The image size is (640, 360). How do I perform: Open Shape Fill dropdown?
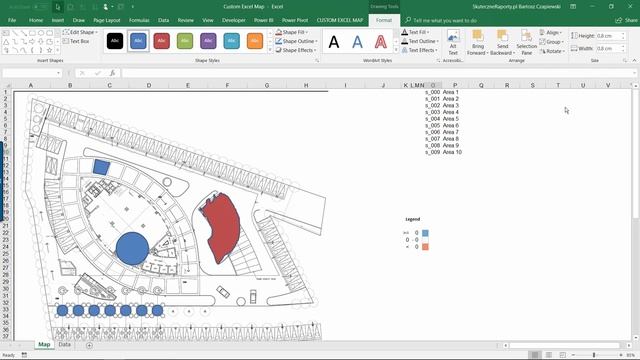(x=292, y=32)
